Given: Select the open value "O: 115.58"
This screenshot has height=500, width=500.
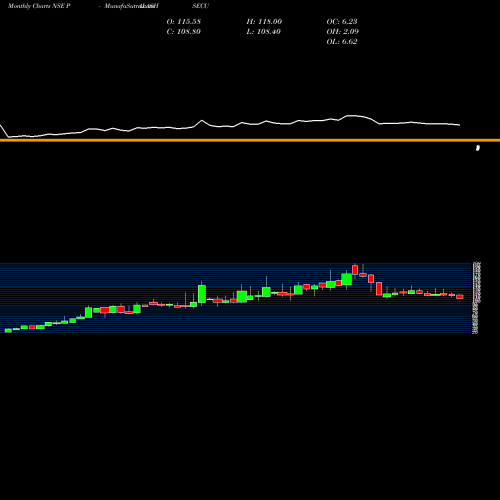Looking at the screenshot, I should click(x=184, y=21).
